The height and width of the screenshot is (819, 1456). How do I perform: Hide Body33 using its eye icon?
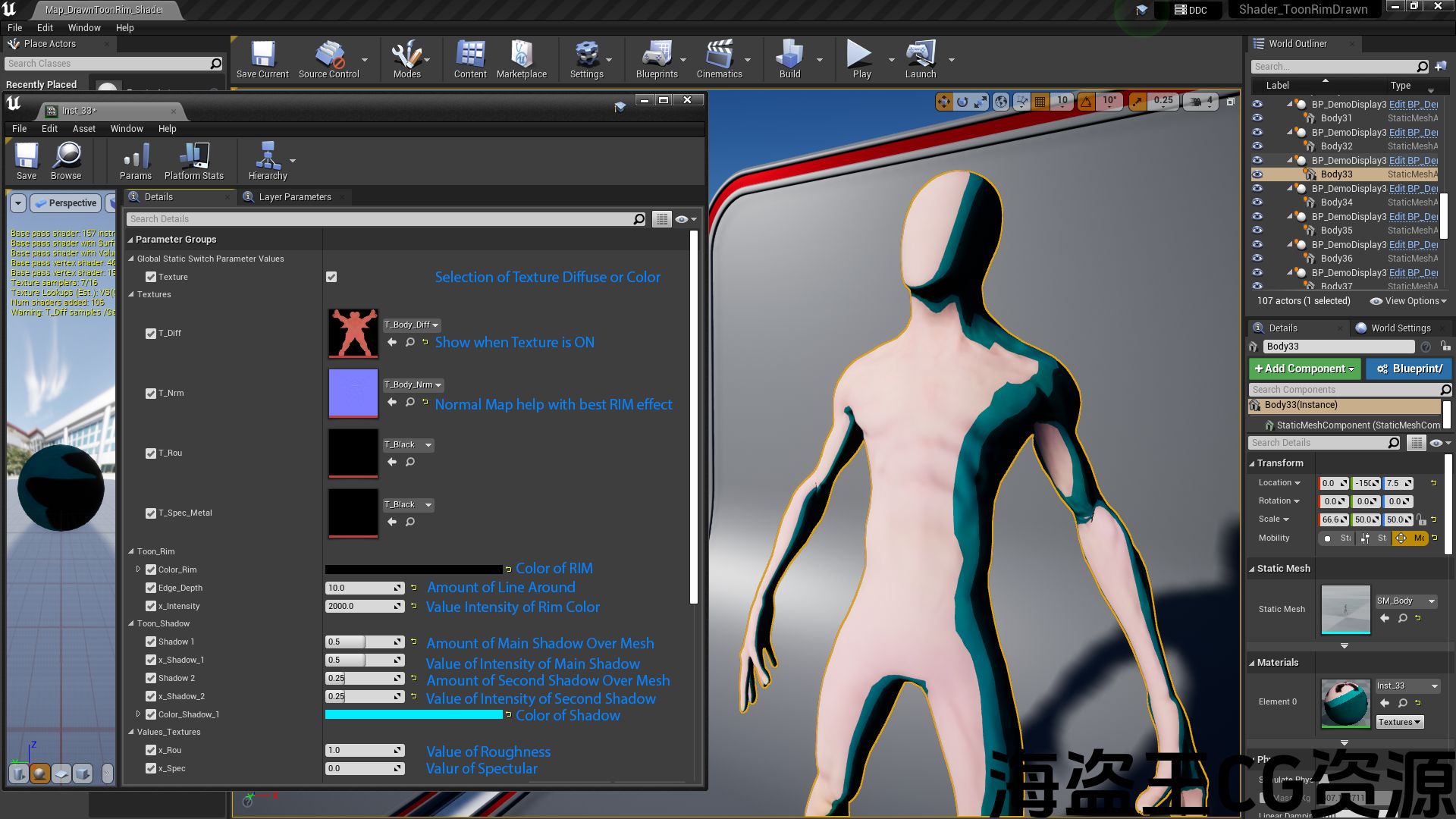pyautogui.click(x=1257, y=174)
